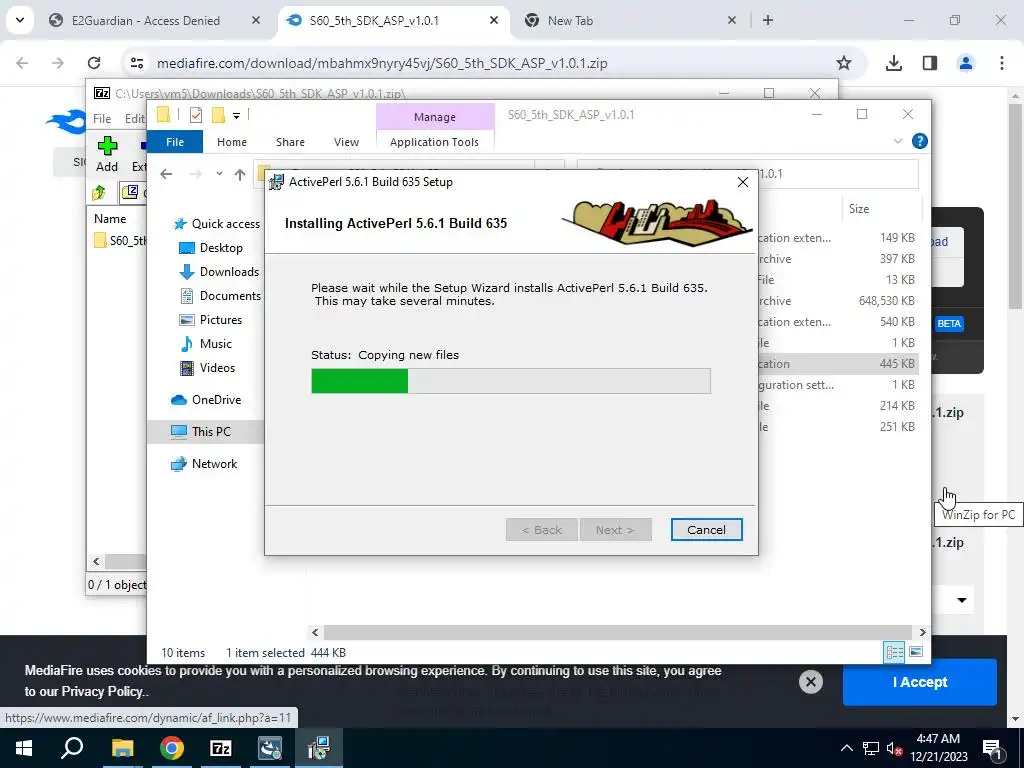This screenshot has width=1024, height=768.
Task: Toggle Chrome side panel
Action: pos(929,63)
